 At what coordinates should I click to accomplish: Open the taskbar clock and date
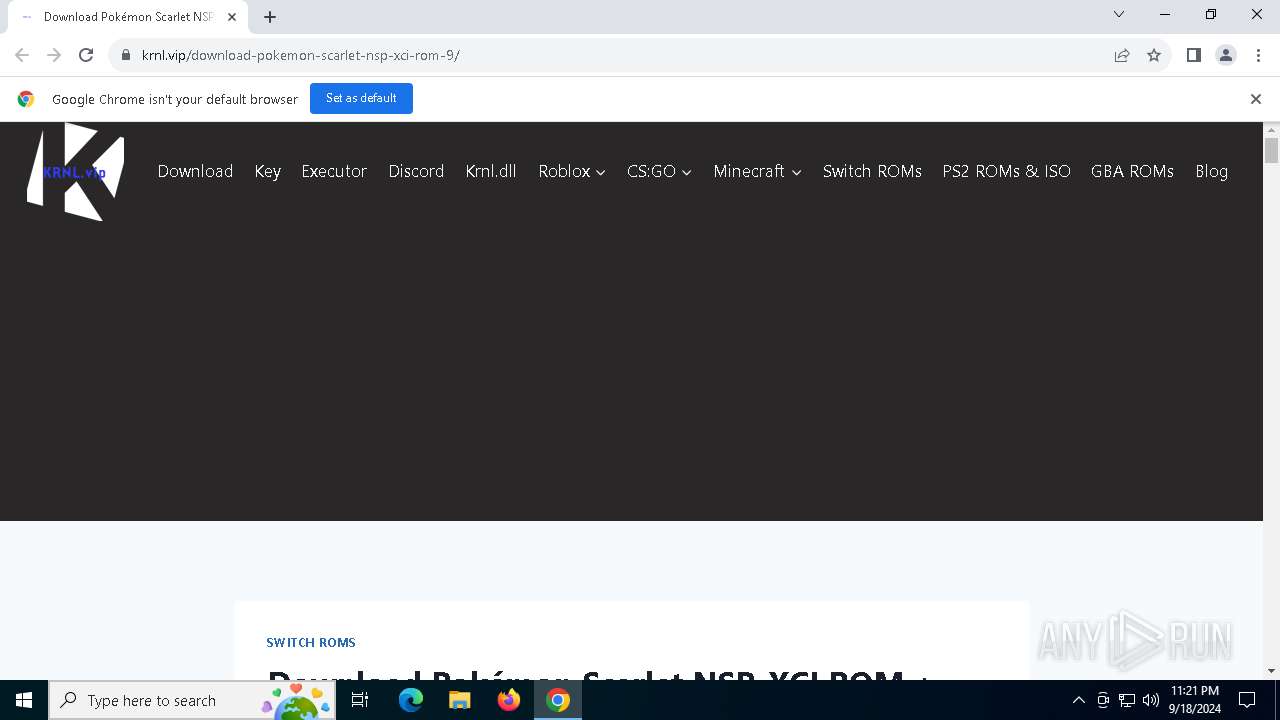point(1195,700)
